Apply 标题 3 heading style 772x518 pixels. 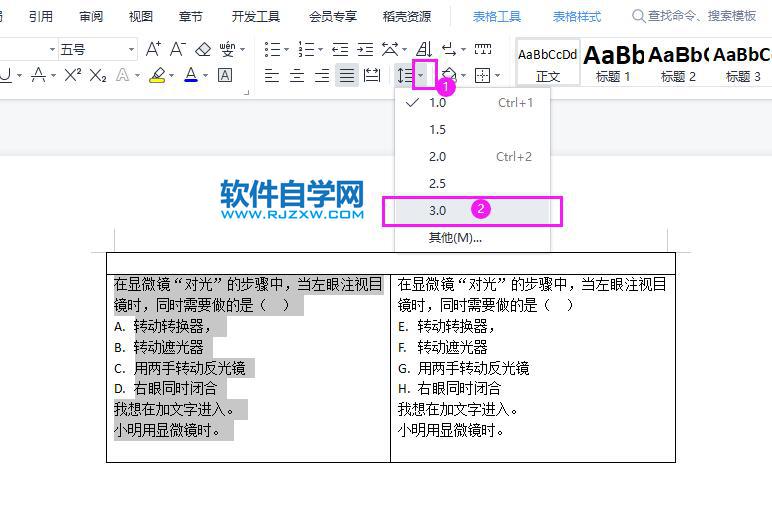742,63
